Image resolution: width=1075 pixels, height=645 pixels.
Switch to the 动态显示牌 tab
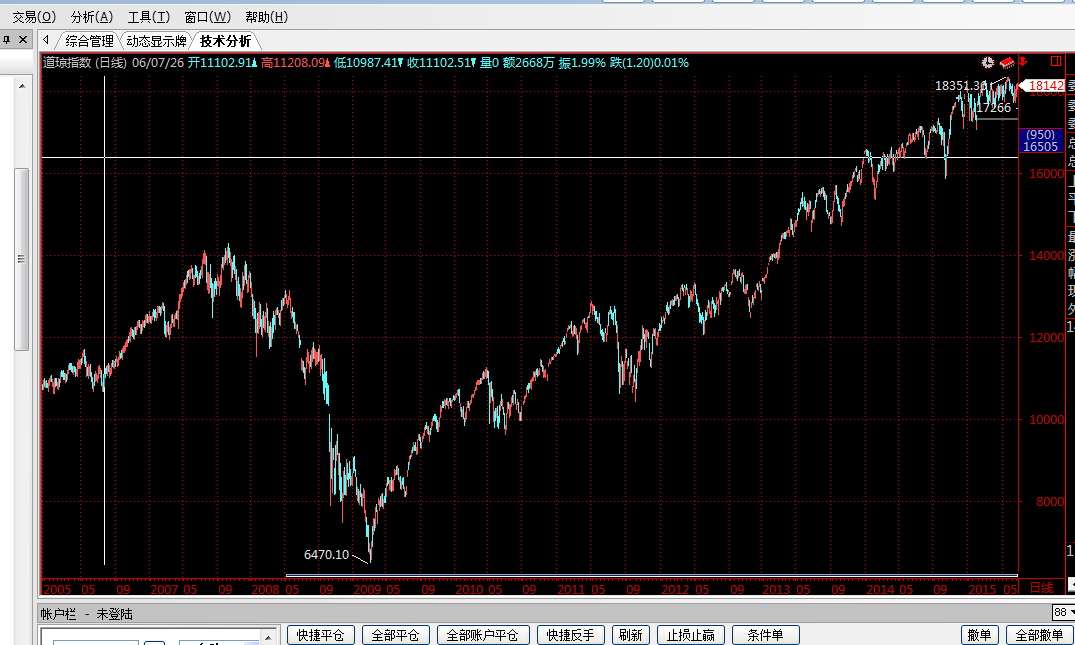[156, 41]
